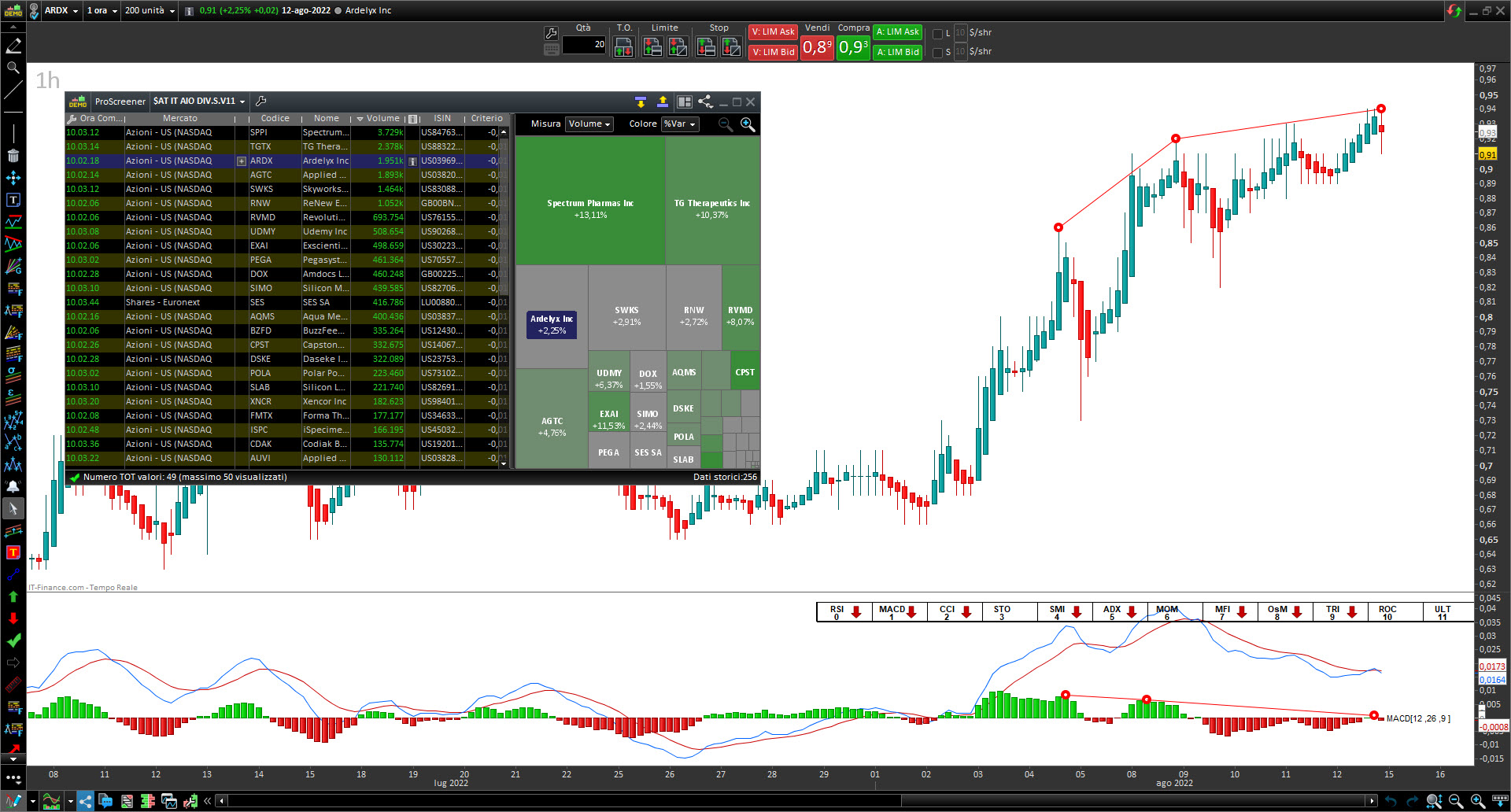Screen dimensions: 1511x812
Task: Open ProScreener wrench settings icon
Action: 261,101
